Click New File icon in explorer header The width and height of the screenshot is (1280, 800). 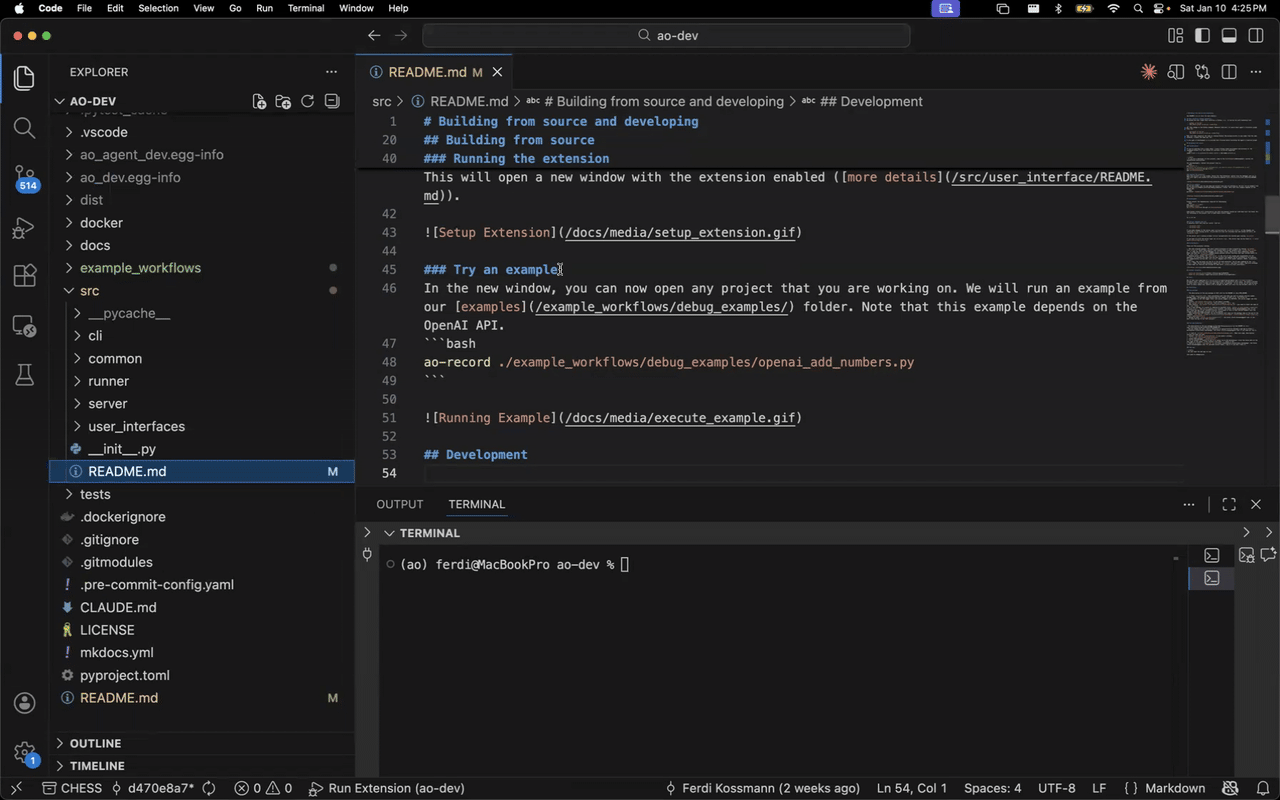tap(259, 101)
